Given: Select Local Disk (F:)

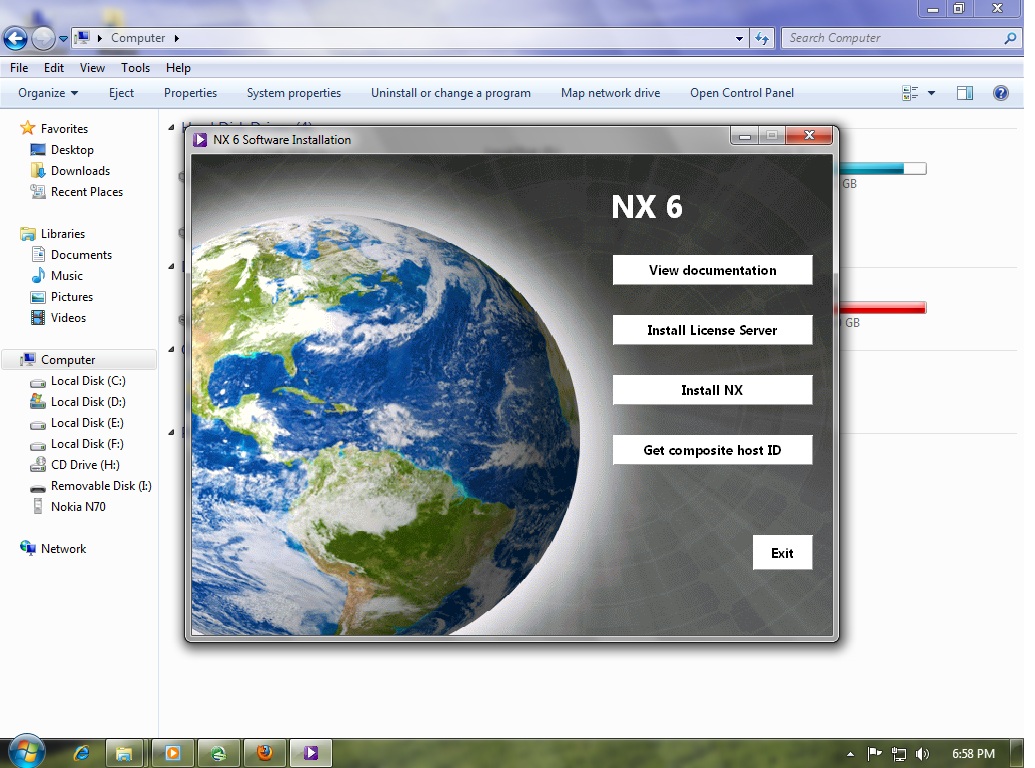Looking at the screenshot, I should pyautogui.click(x=87, y=444).
